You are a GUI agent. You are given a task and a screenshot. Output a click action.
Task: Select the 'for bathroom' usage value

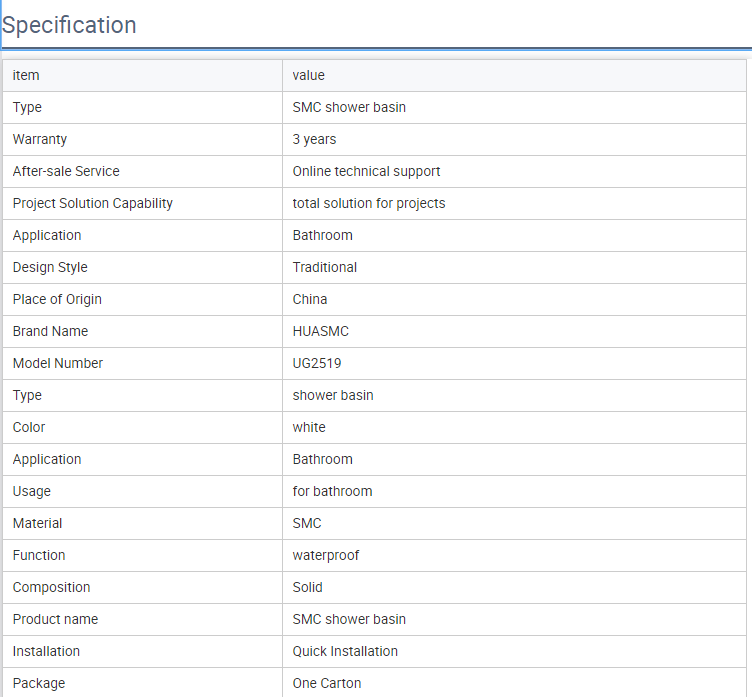(332, 491)
